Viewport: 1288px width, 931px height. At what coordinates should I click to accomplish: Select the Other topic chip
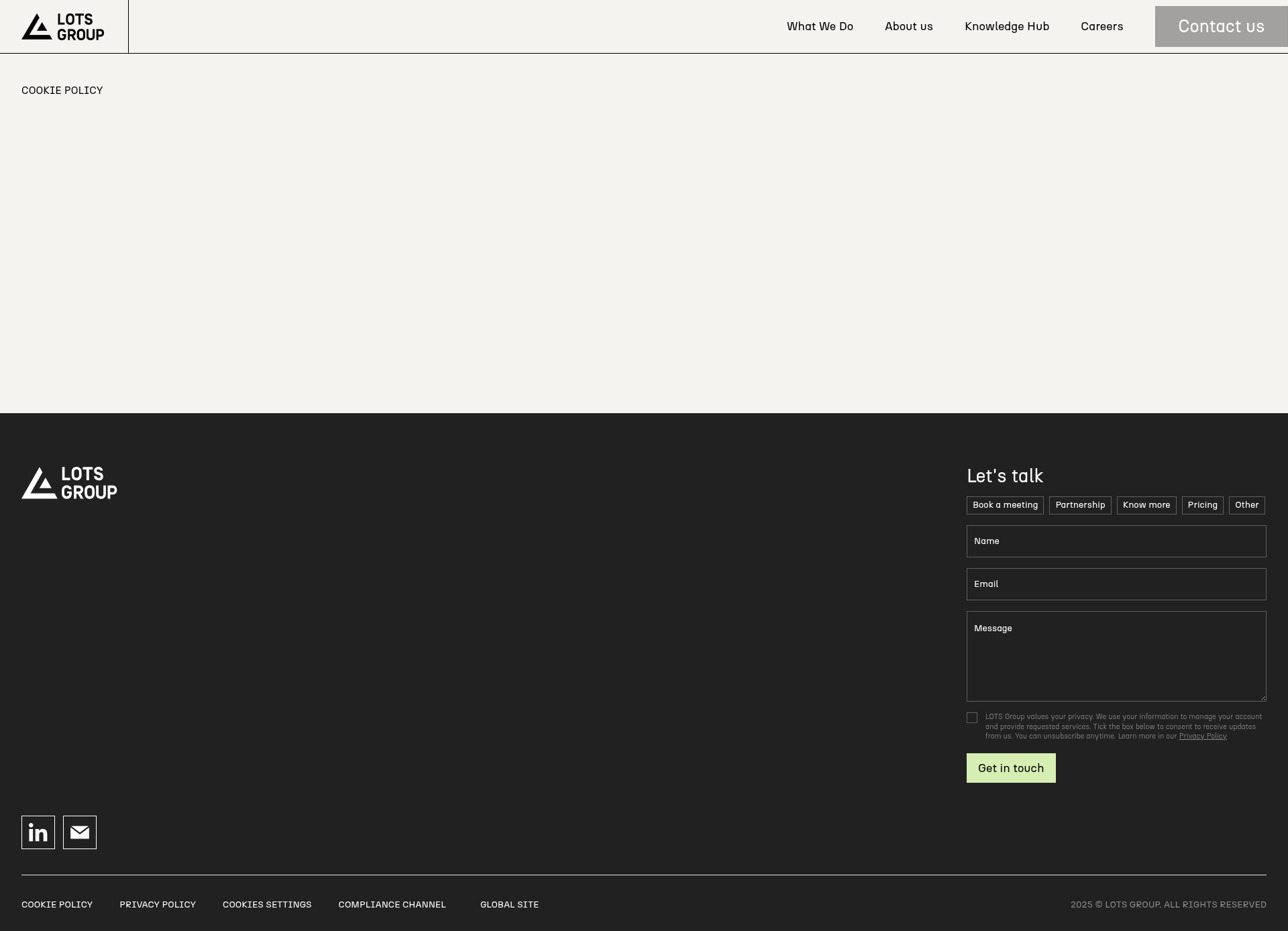point(1247,505)
